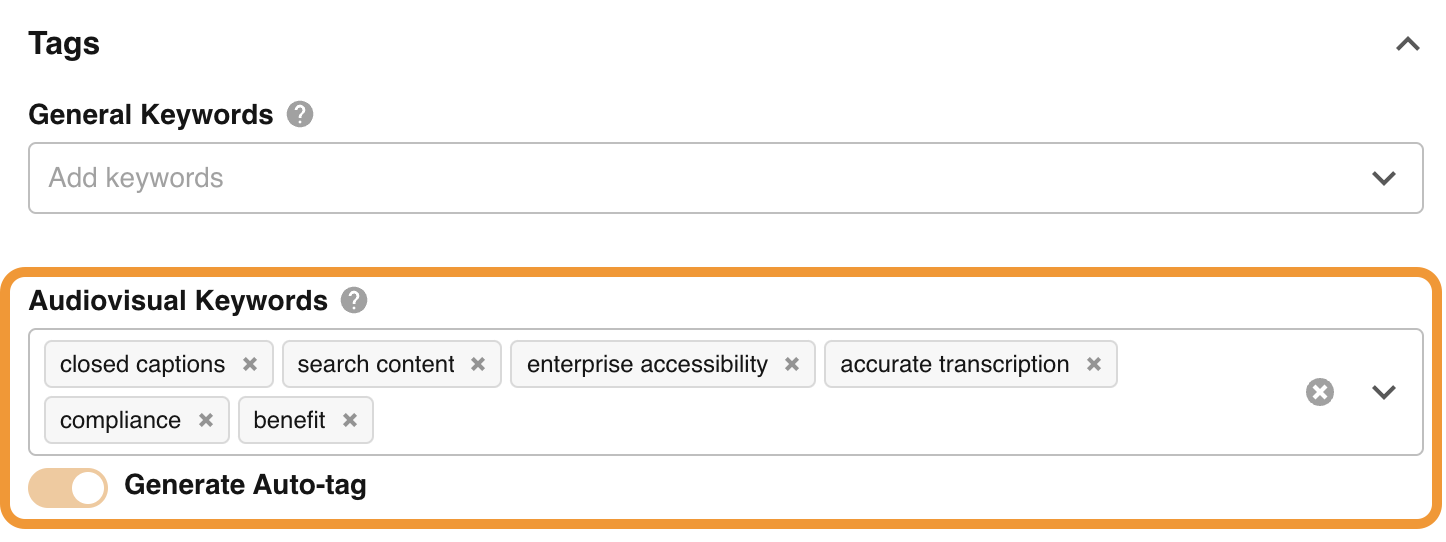Remove the 'accurate transcription' tag
The width and height of the screenshot is (1446, 542).
tap(1094, 365)
